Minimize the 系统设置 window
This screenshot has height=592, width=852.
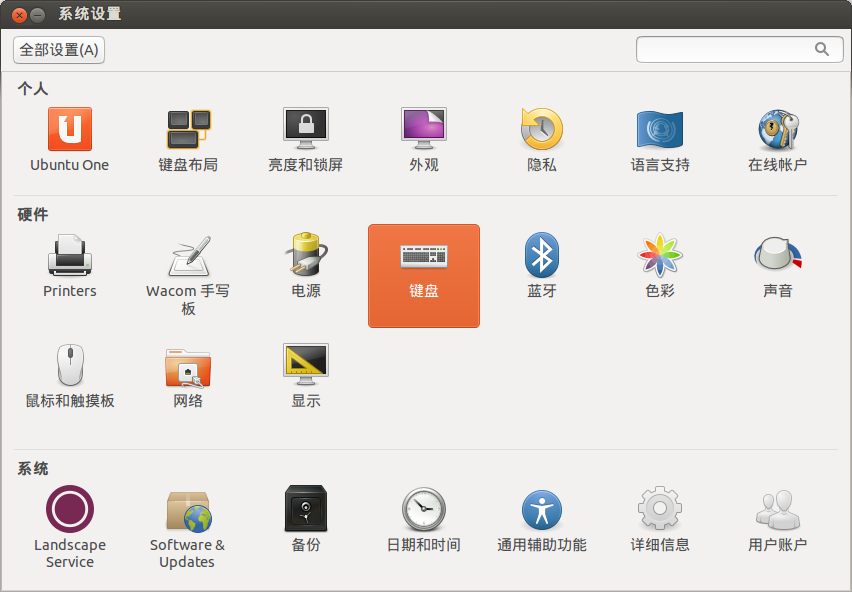[x=37, y=15]
